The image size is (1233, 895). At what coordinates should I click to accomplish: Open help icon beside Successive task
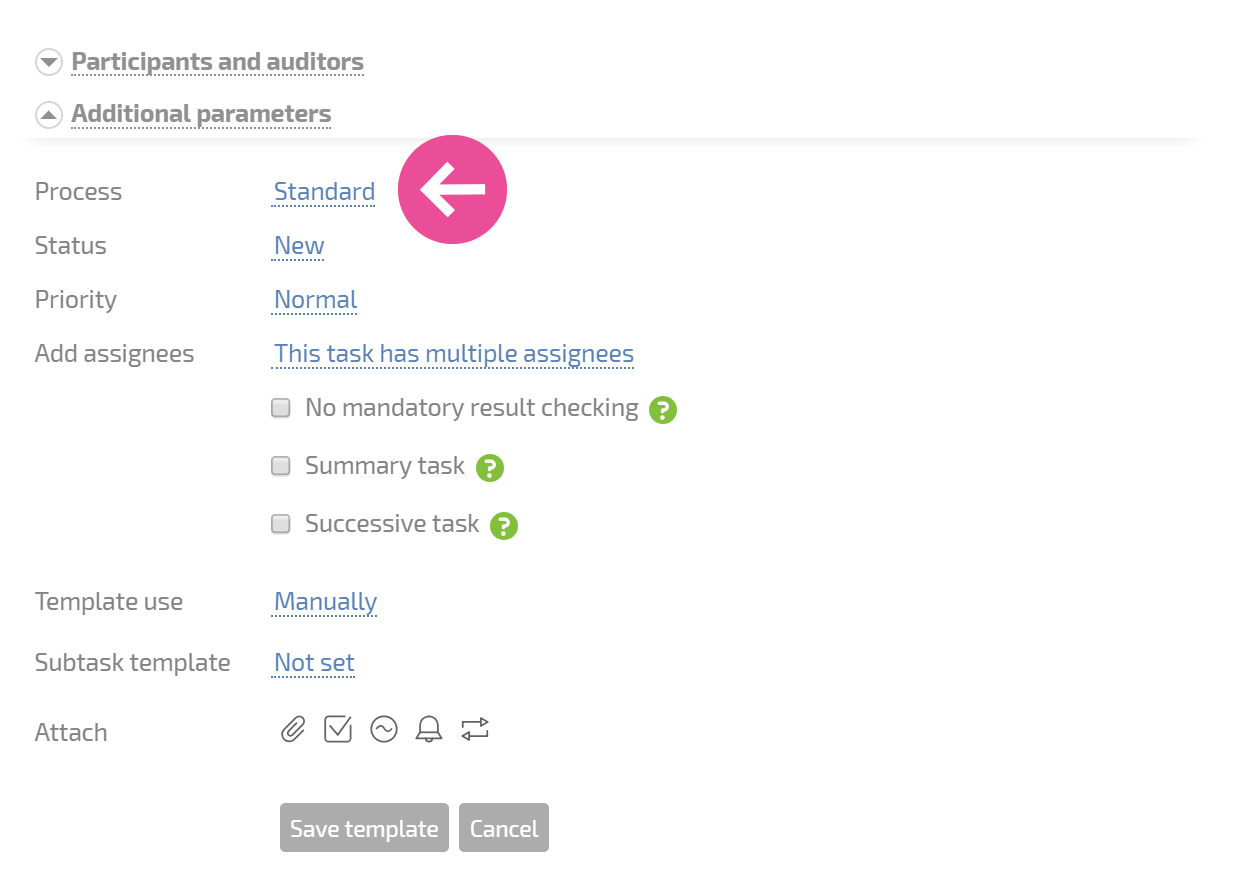504,525
